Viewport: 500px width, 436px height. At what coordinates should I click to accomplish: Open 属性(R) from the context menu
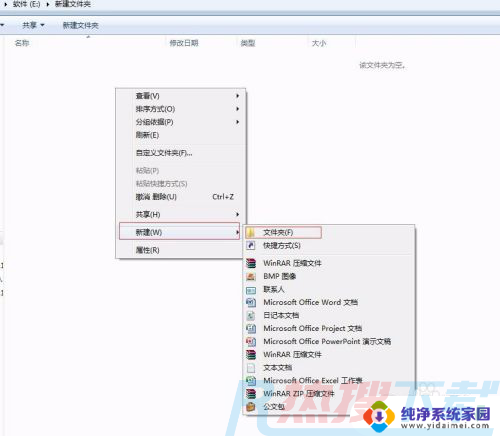[x=147, y=250]
